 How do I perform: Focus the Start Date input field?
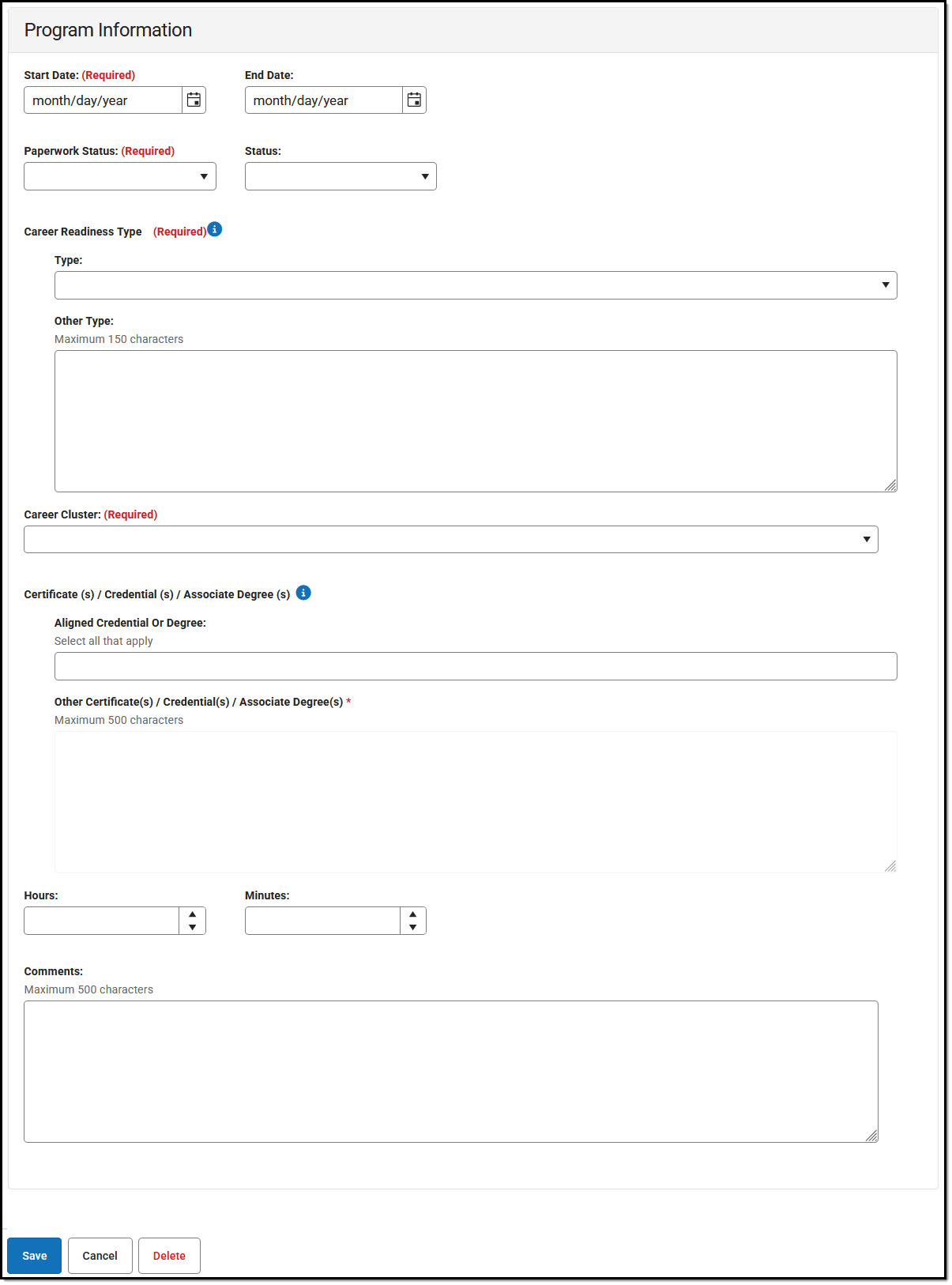point(103,100)
